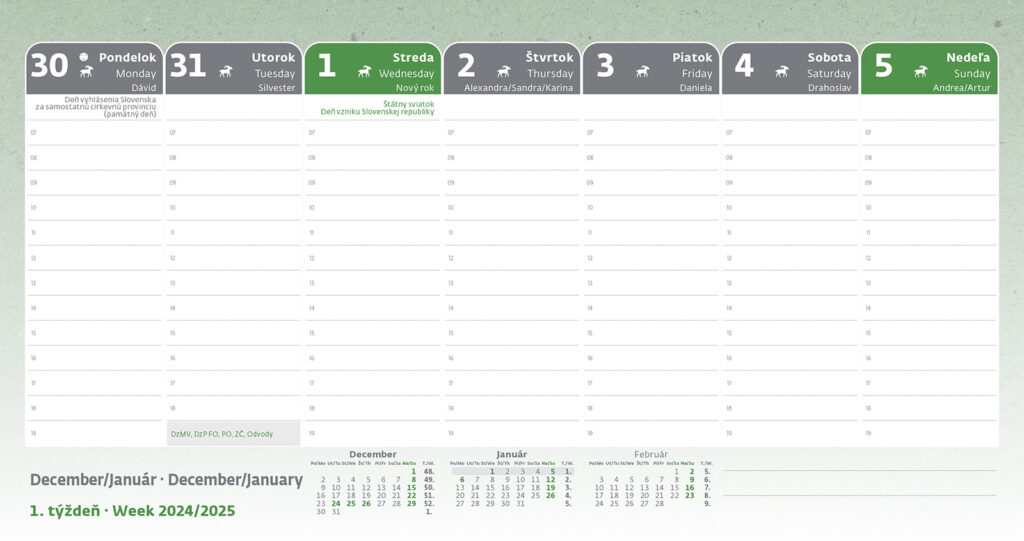Viewport: 1024px width, 541px height.
Task: Click the deer icon in Thursday's header
Action: [503, 72]
